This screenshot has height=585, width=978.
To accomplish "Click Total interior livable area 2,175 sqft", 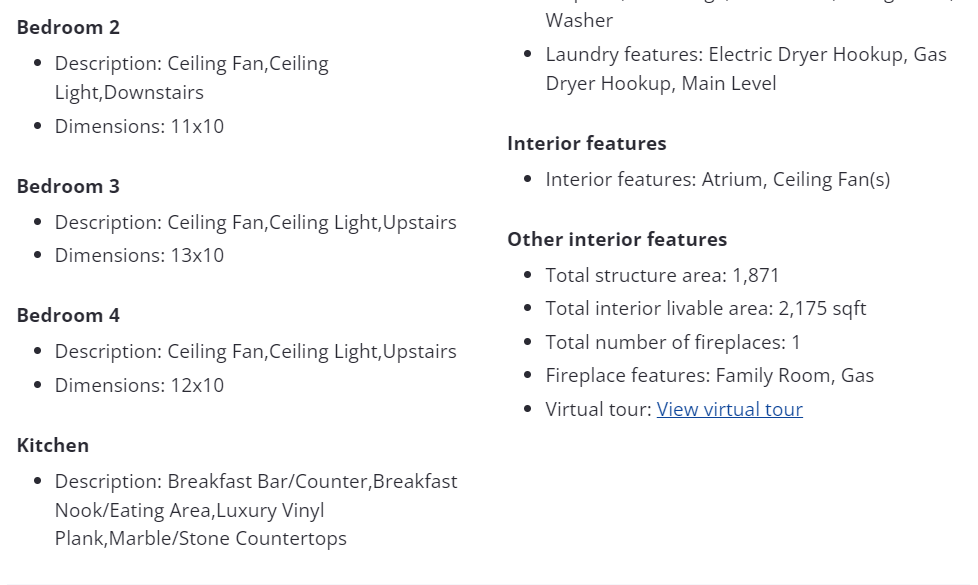I will [705, 308].
